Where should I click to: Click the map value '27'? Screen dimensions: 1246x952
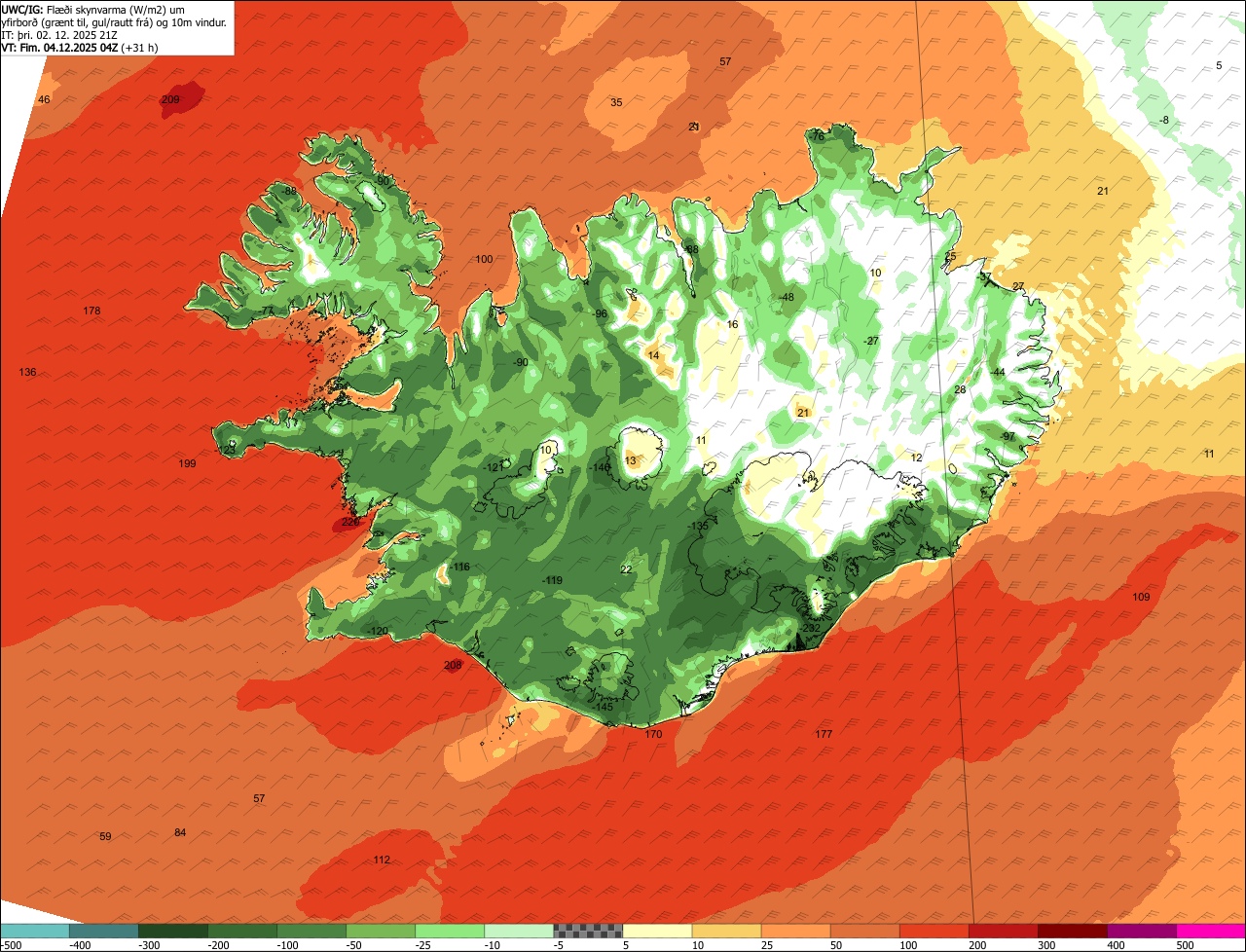click(x=1018, y=286)
